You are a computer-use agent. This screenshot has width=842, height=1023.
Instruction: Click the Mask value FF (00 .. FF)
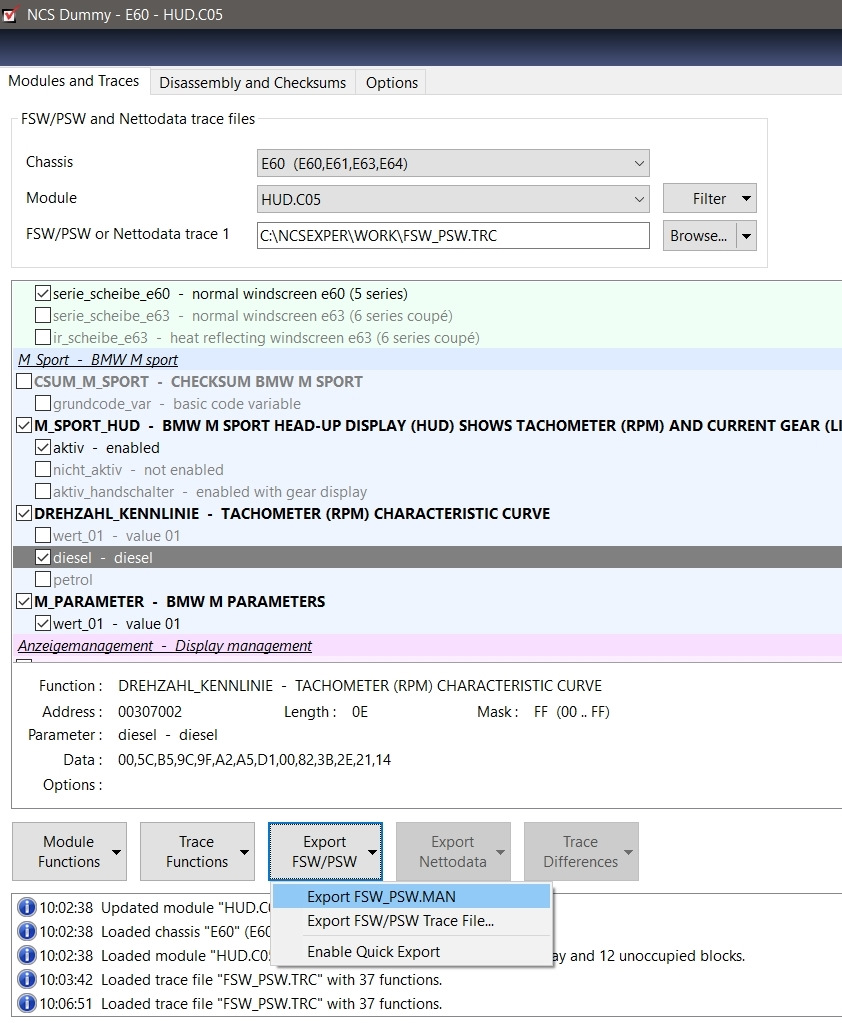tap(572, 712)
